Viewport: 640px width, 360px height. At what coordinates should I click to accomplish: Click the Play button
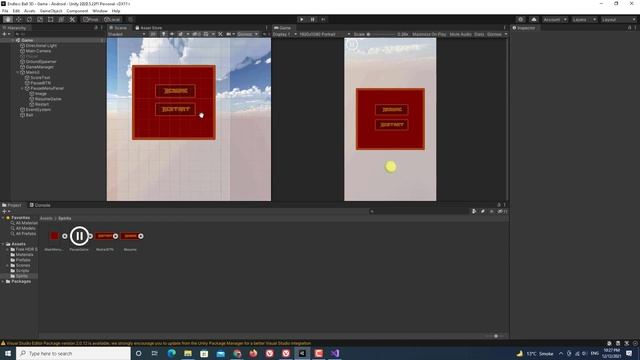point(302,20)
